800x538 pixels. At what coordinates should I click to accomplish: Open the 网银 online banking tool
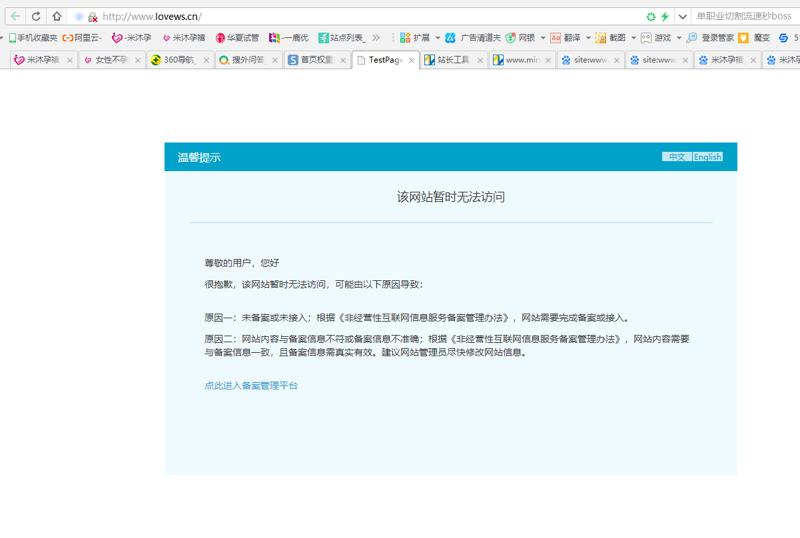(x=520, y=38)
